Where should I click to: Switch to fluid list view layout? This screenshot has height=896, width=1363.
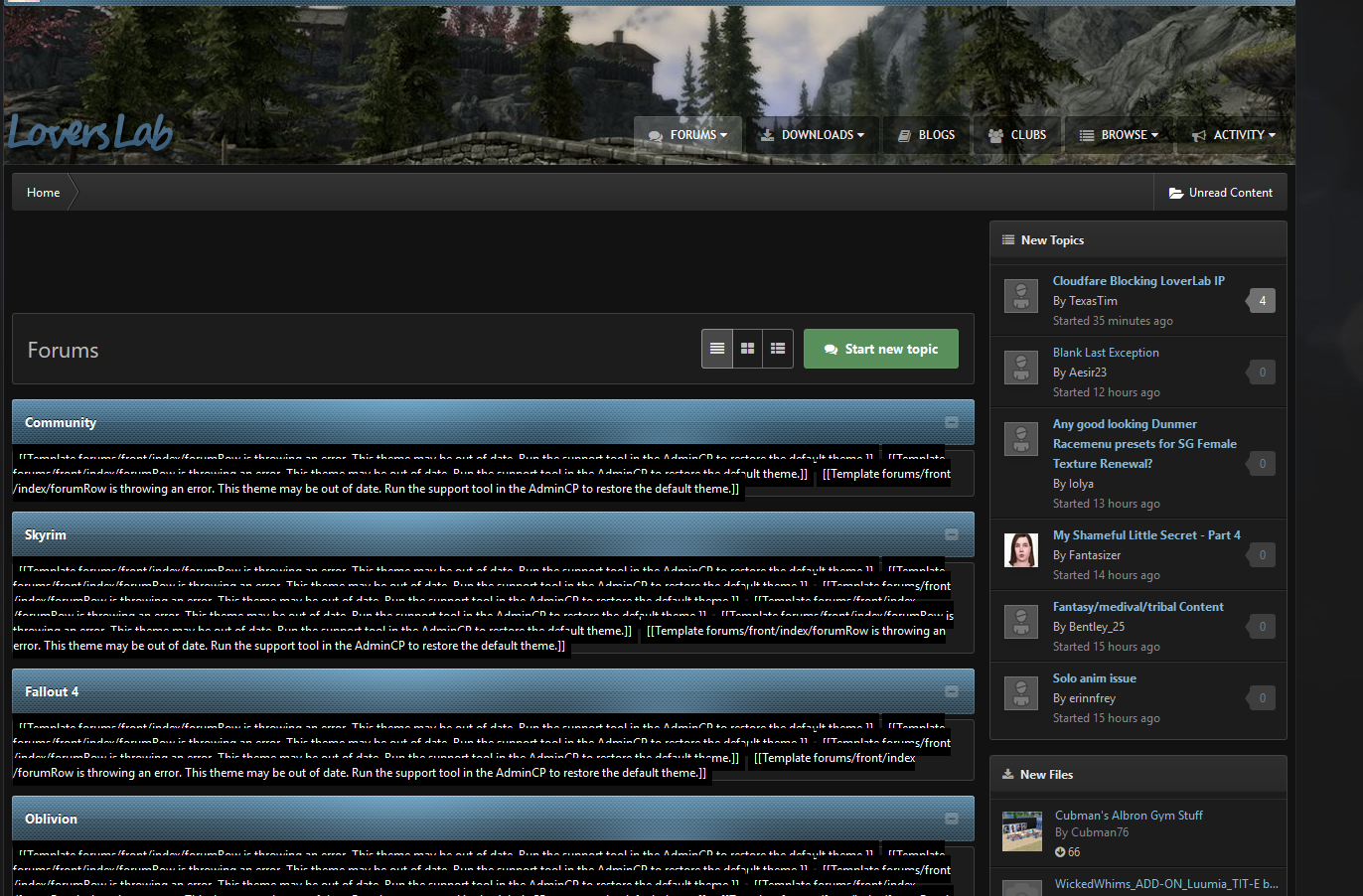point(778,349)
